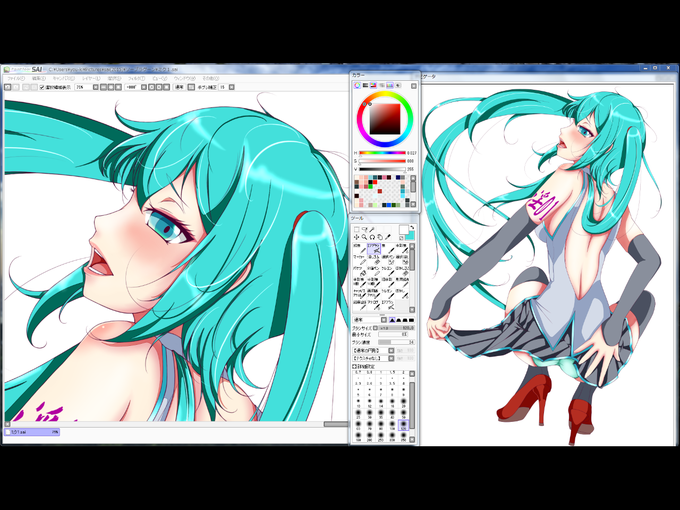680x510 pixels.
Task: Click the ミク1.sai document tab
Action: point(32,432)
